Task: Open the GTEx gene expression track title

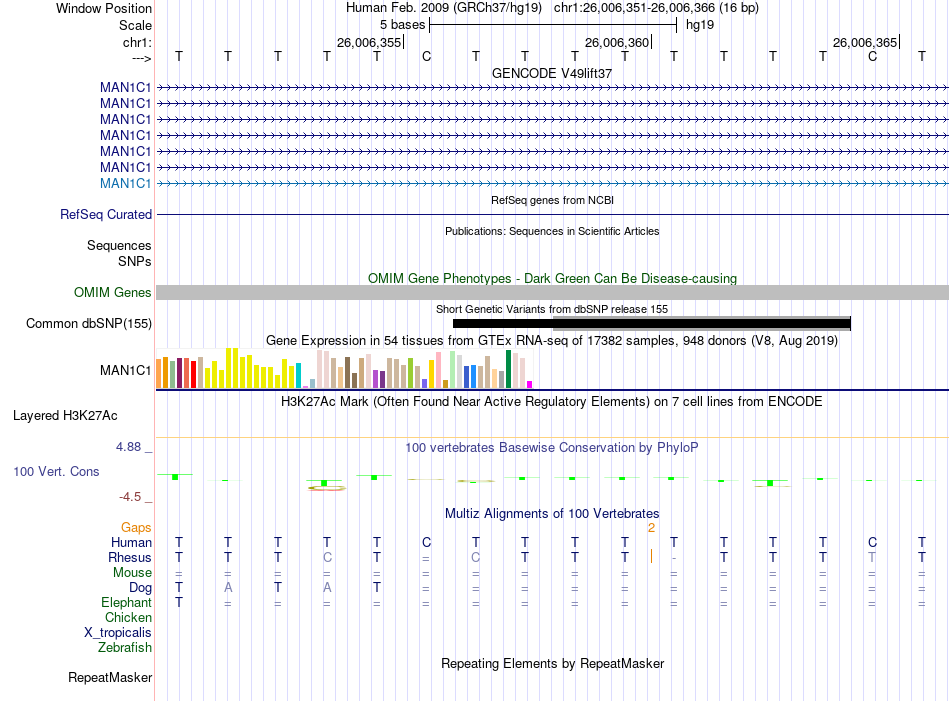Action: click(552, 341)
